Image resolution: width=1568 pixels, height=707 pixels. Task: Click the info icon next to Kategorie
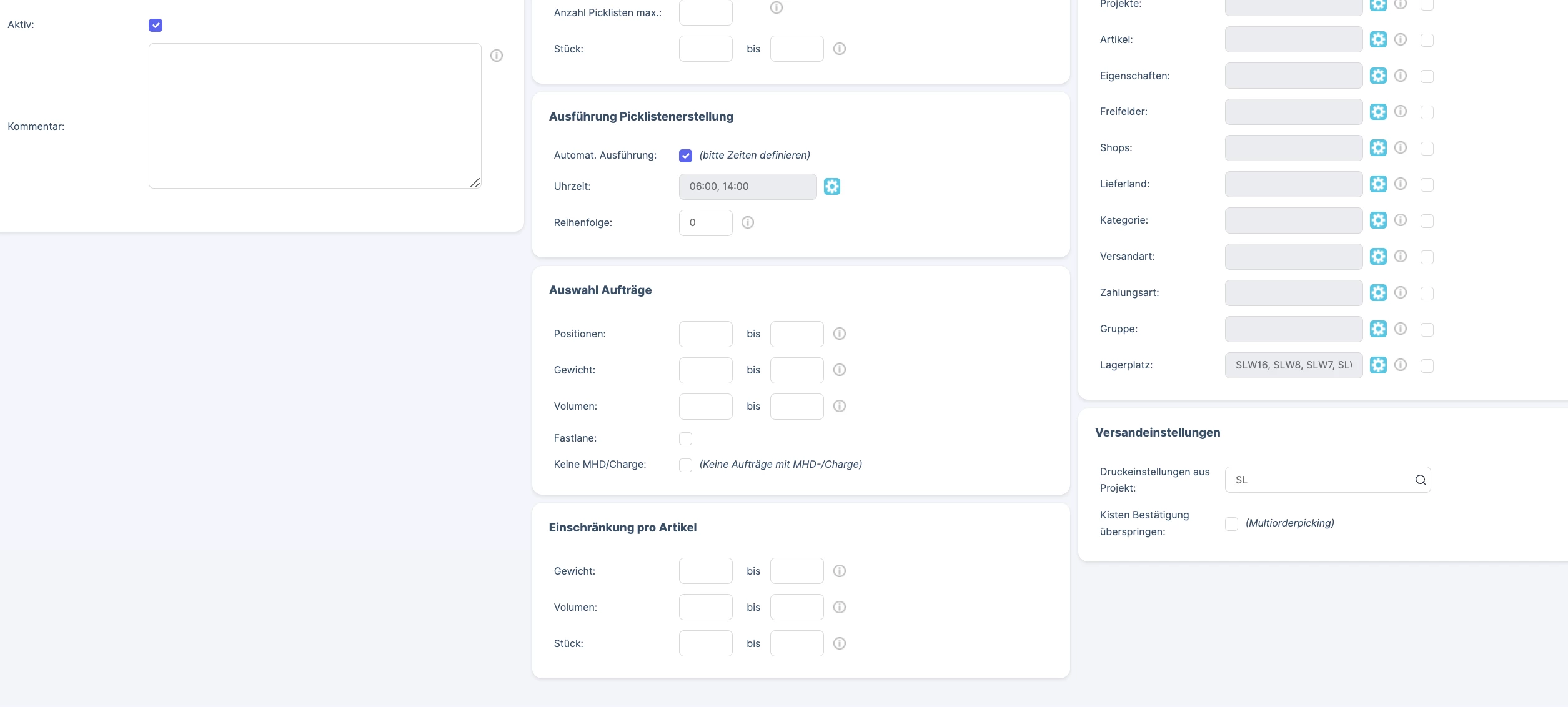1400,220
